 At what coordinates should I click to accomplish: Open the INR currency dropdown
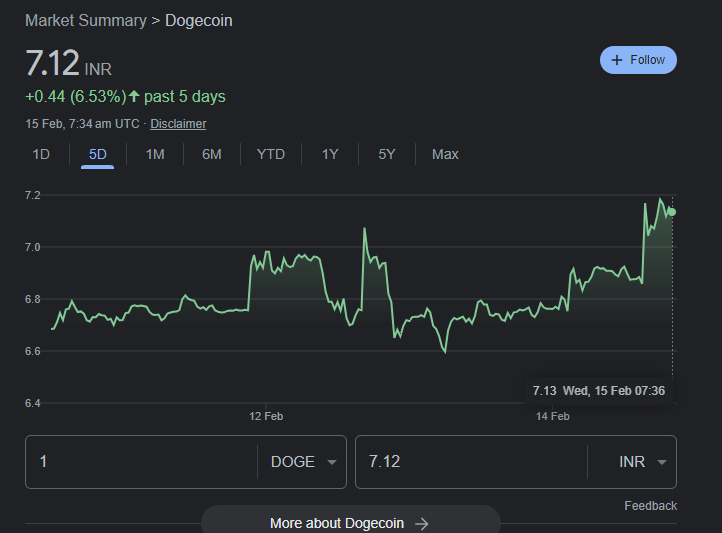(x=643, y=462)
